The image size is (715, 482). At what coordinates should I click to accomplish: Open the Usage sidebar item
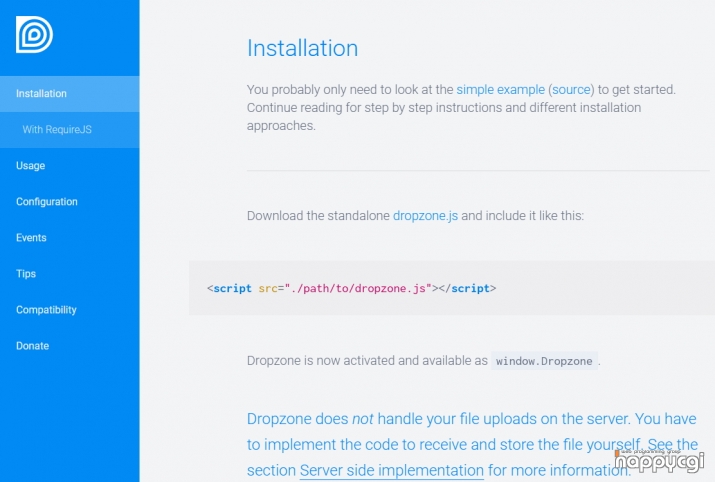[31, 166]
